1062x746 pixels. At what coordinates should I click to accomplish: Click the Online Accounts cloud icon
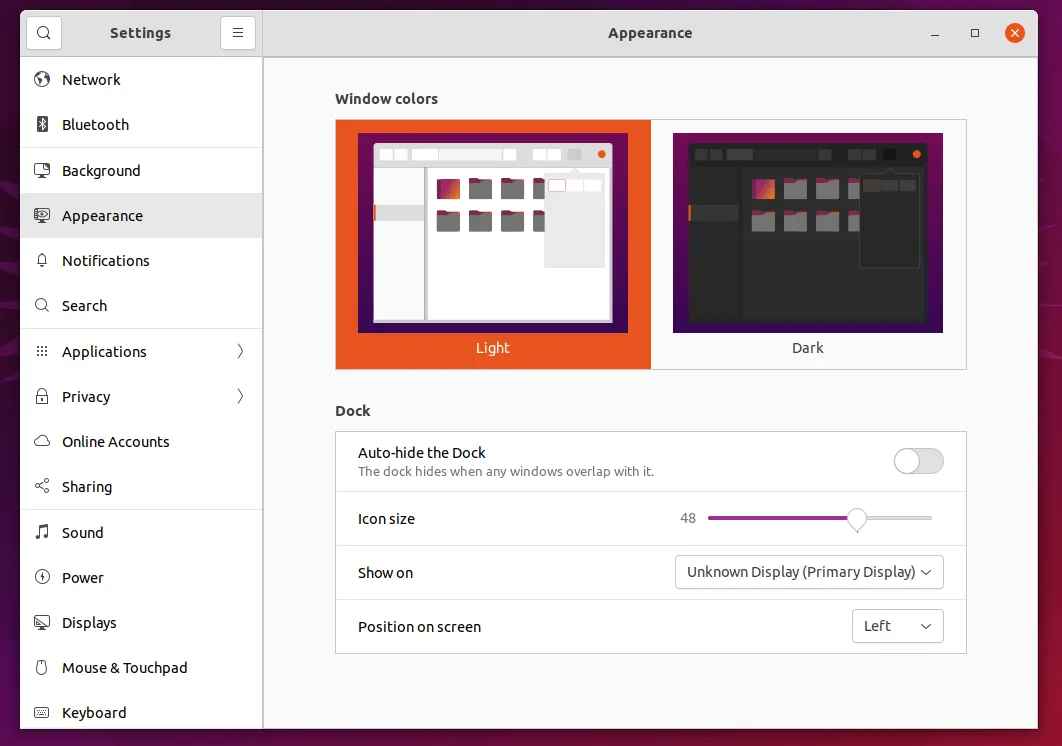click(x=42, y=442)
